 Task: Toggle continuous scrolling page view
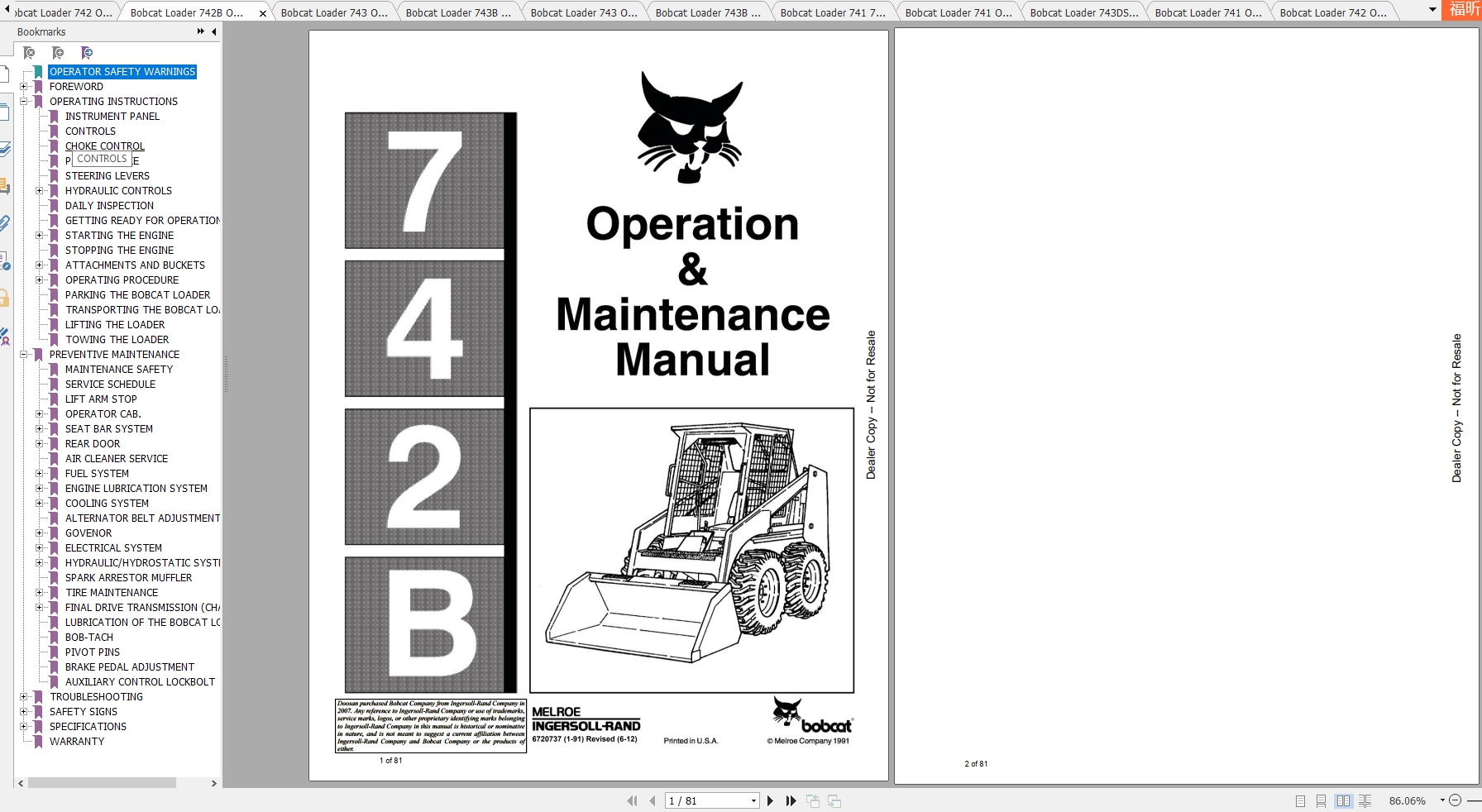(x=1321, y=800)
